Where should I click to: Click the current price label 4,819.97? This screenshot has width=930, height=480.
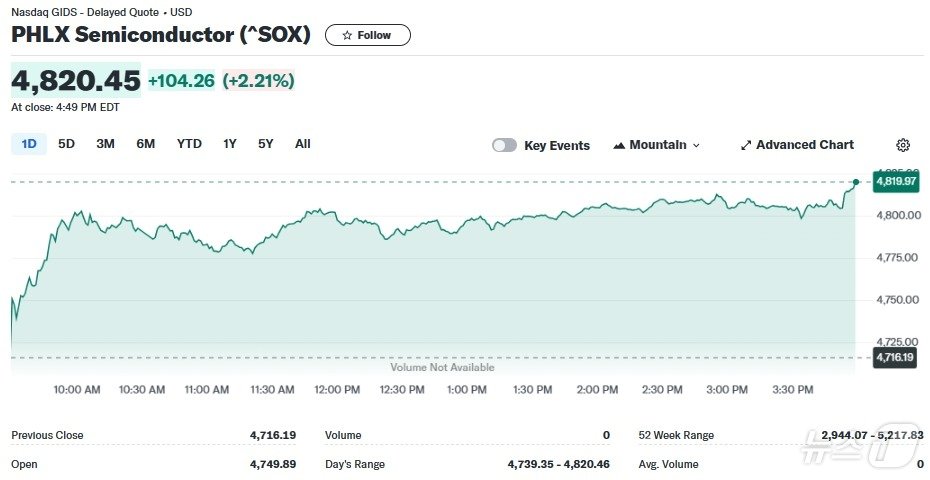(895, 182)
